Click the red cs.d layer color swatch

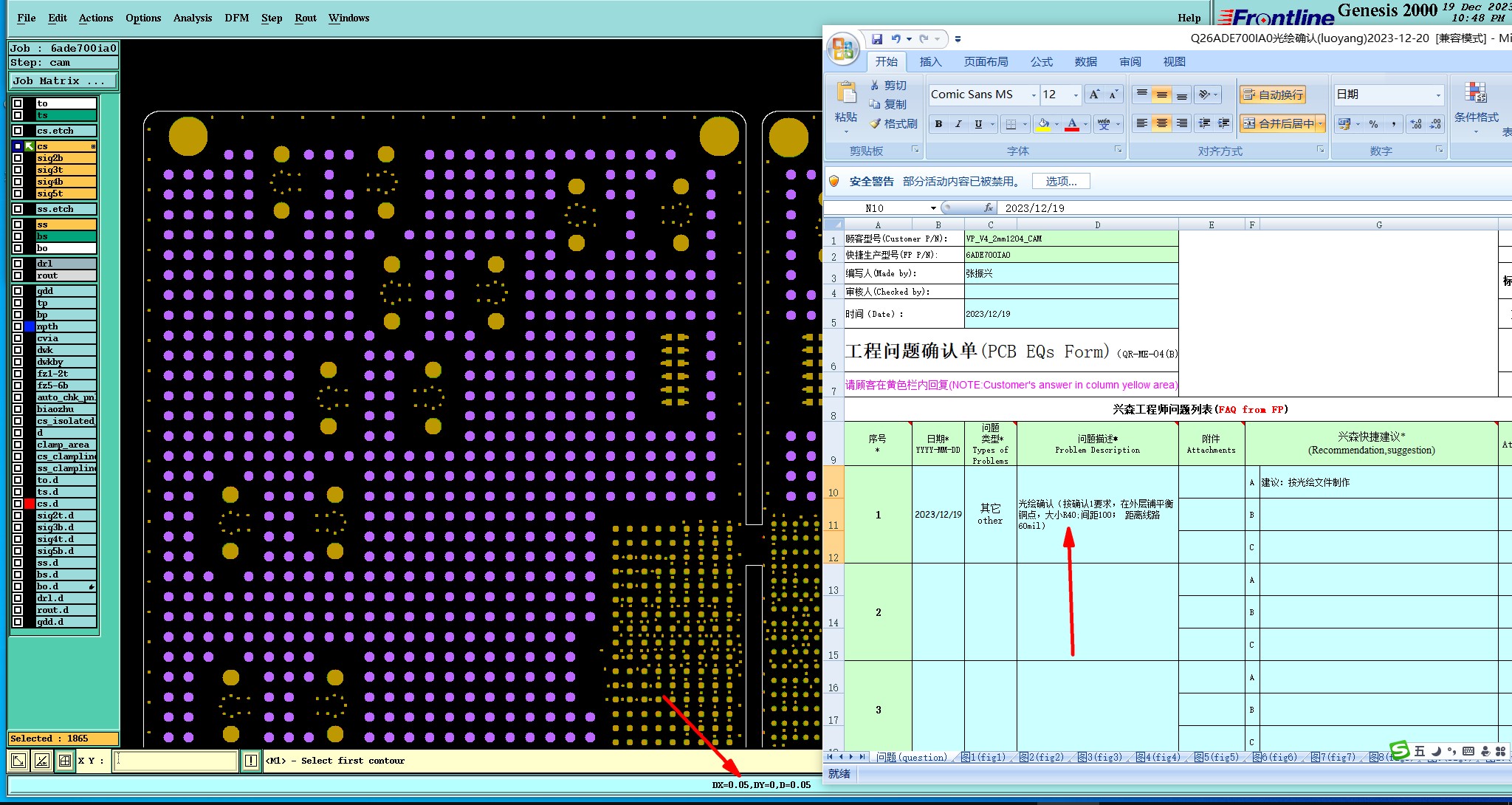coord(30,504)
